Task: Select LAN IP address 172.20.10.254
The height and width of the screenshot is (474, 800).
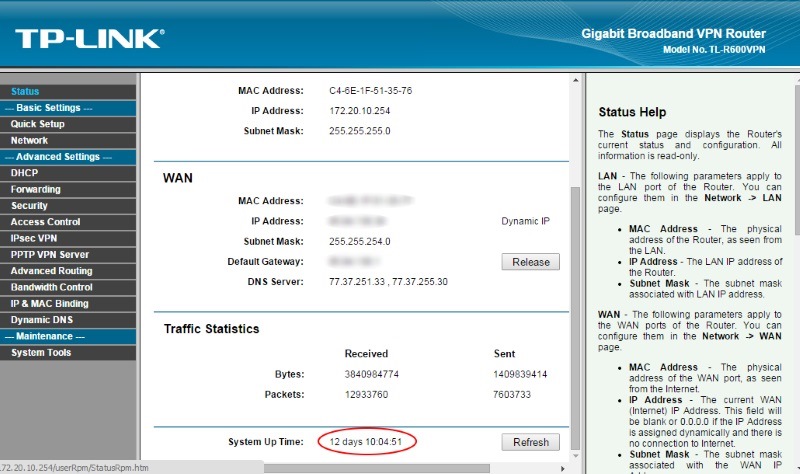Action: click(360, 111)
